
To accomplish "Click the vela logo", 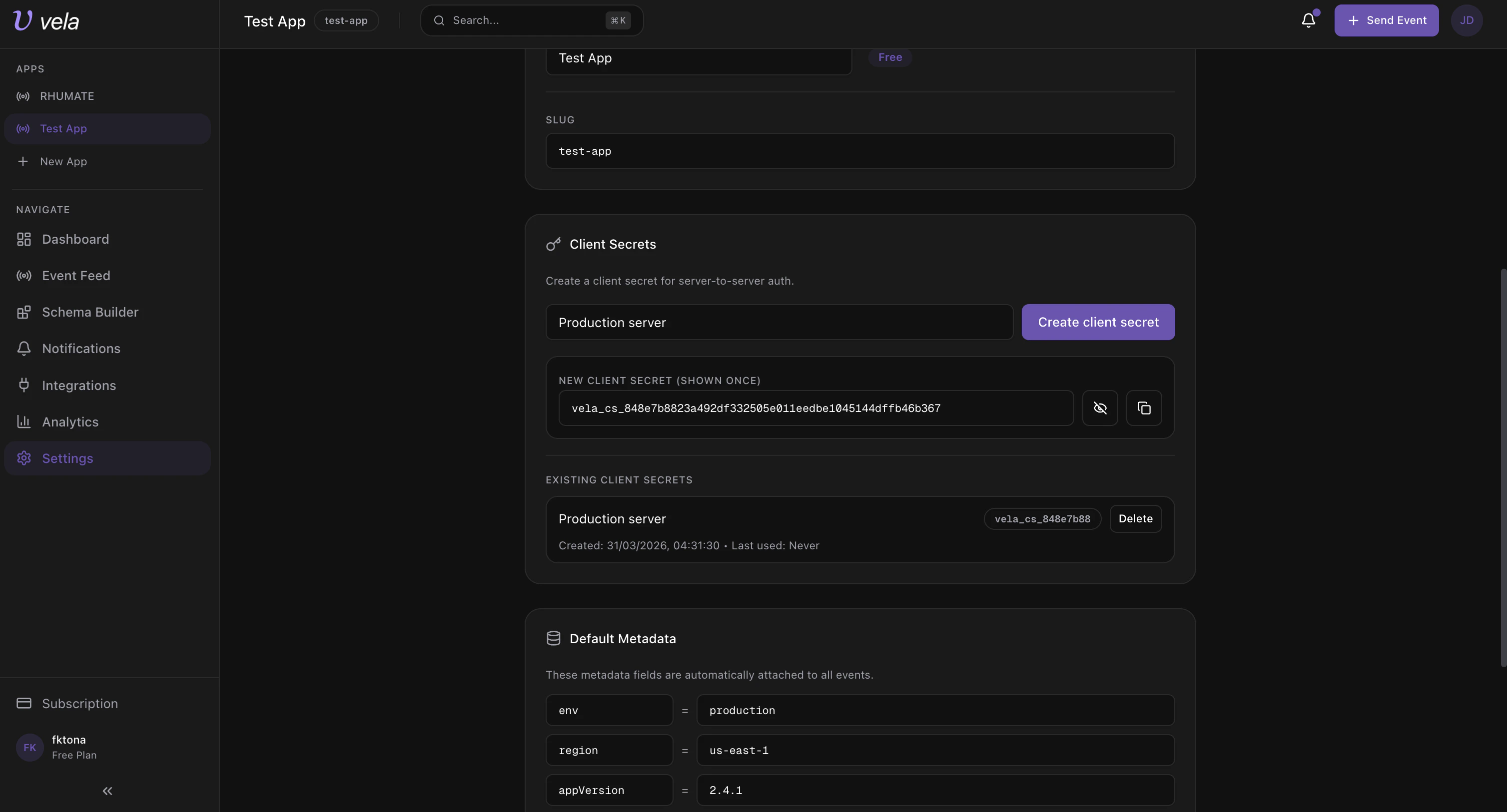I will 45,20.
